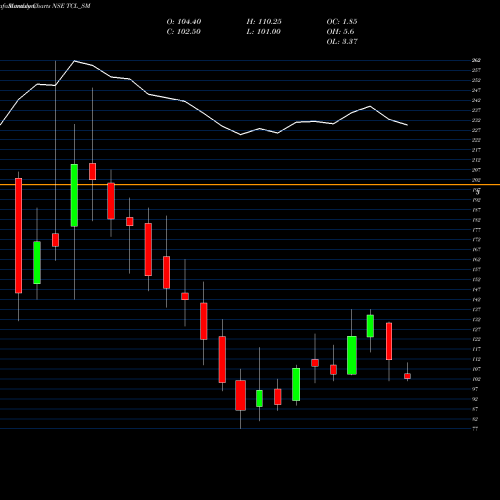The image size is (500, 500).
Task: Click the 167 price axis label
Action: [476, 249]
